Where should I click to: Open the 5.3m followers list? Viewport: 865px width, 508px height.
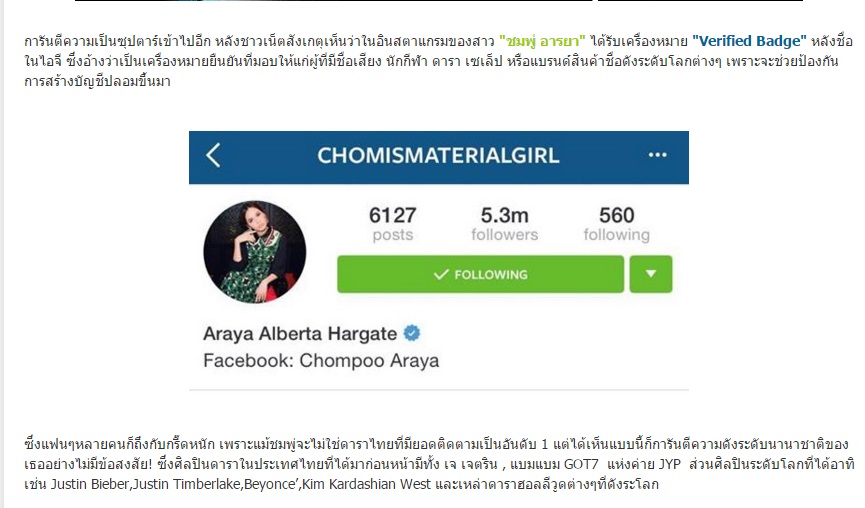(504, 223)
